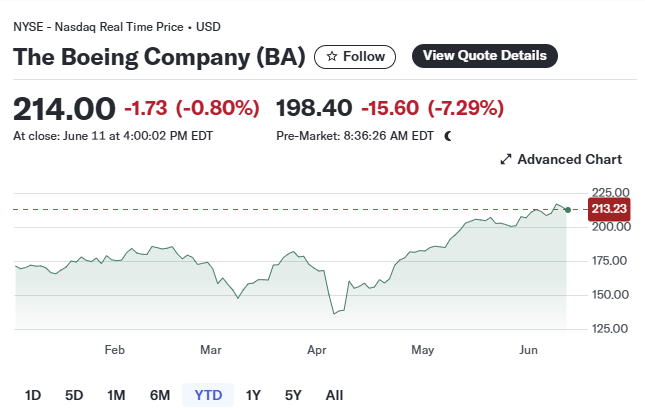Select the 1D time range
This screenshot has width=645, height=412.
coord(33,395)
